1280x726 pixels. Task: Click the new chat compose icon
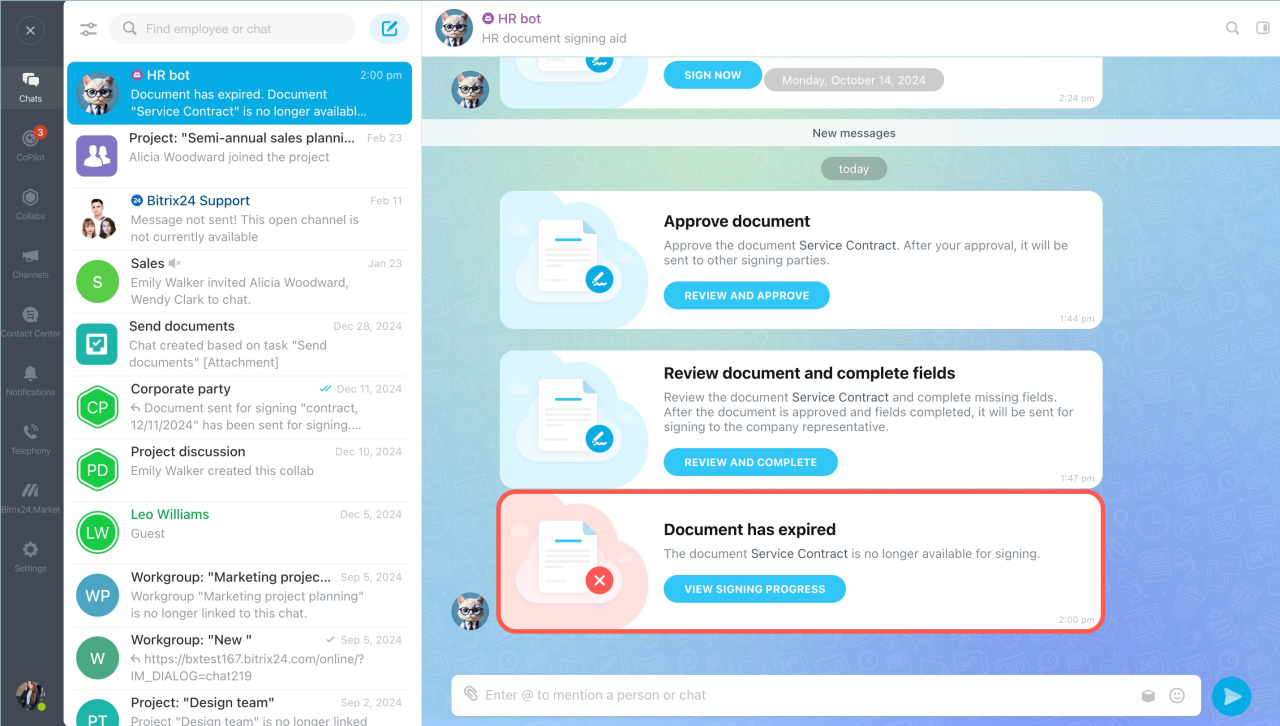click(x=390, y=29)
